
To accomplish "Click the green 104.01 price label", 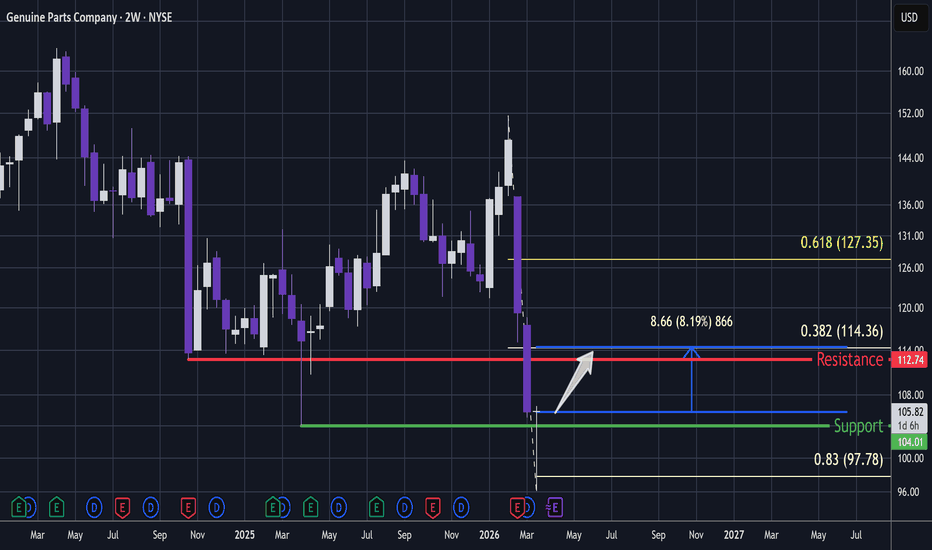I will (910, 442).
